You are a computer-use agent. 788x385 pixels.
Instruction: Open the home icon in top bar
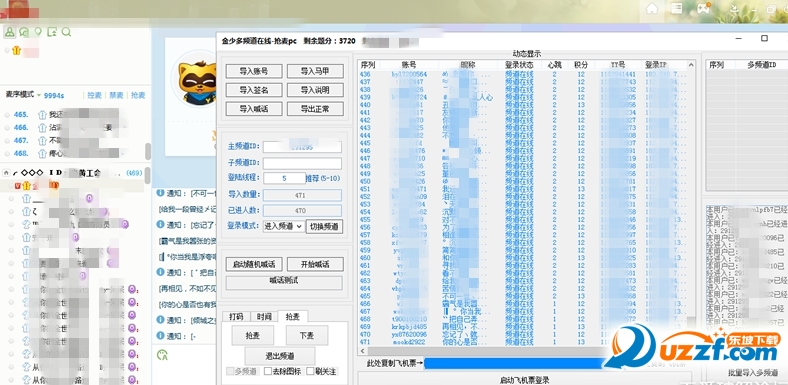pyautogui.click(x=652, y=9)
